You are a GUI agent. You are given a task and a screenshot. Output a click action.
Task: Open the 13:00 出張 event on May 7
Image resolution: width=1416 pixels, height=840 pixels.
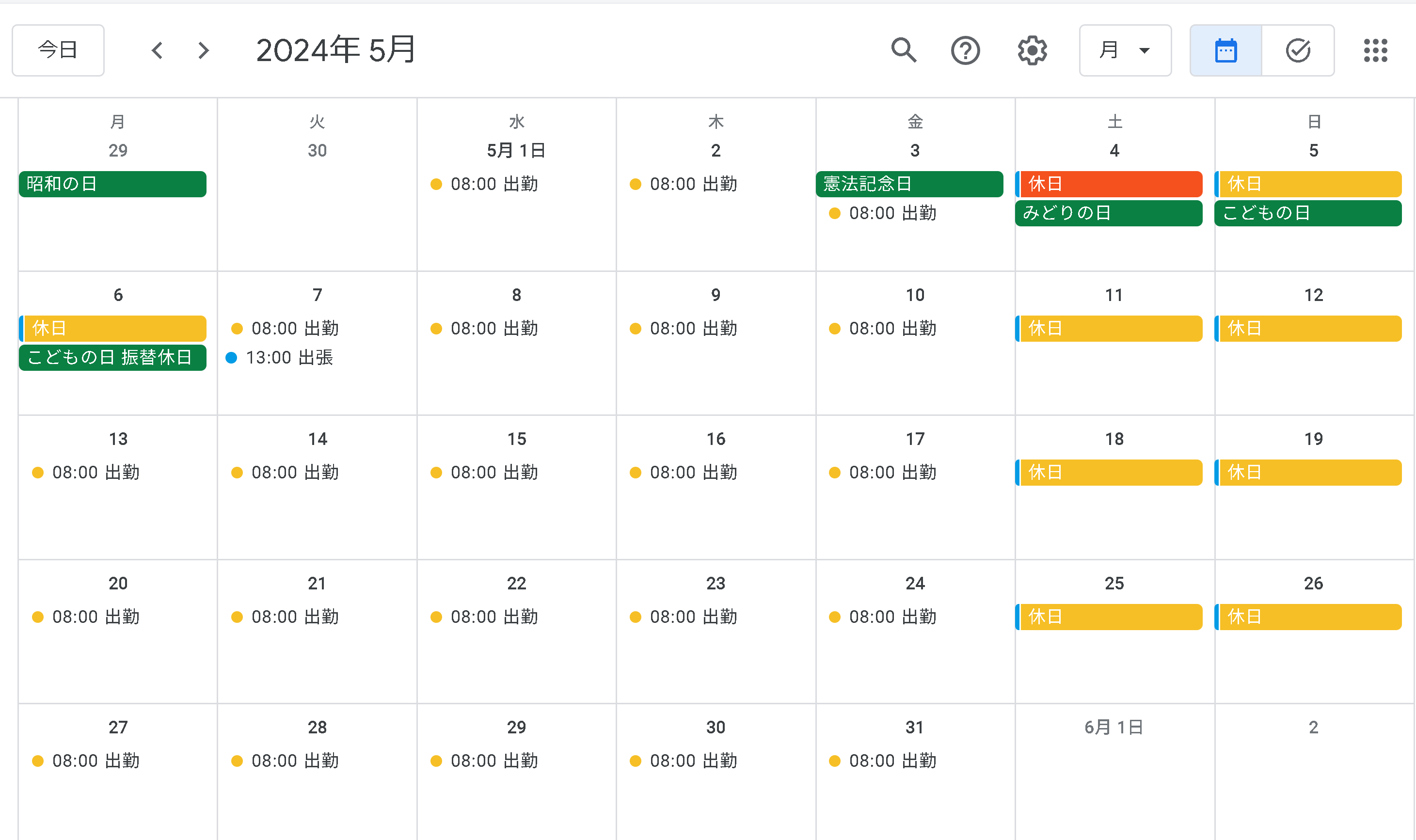[x=288, y=358]
